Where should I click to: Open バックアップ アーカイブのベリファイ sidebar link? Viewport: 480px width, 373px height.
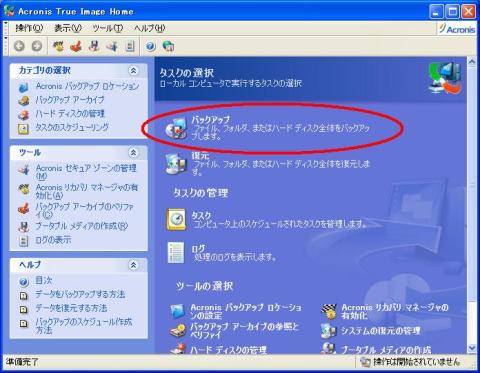coord(85,210)
